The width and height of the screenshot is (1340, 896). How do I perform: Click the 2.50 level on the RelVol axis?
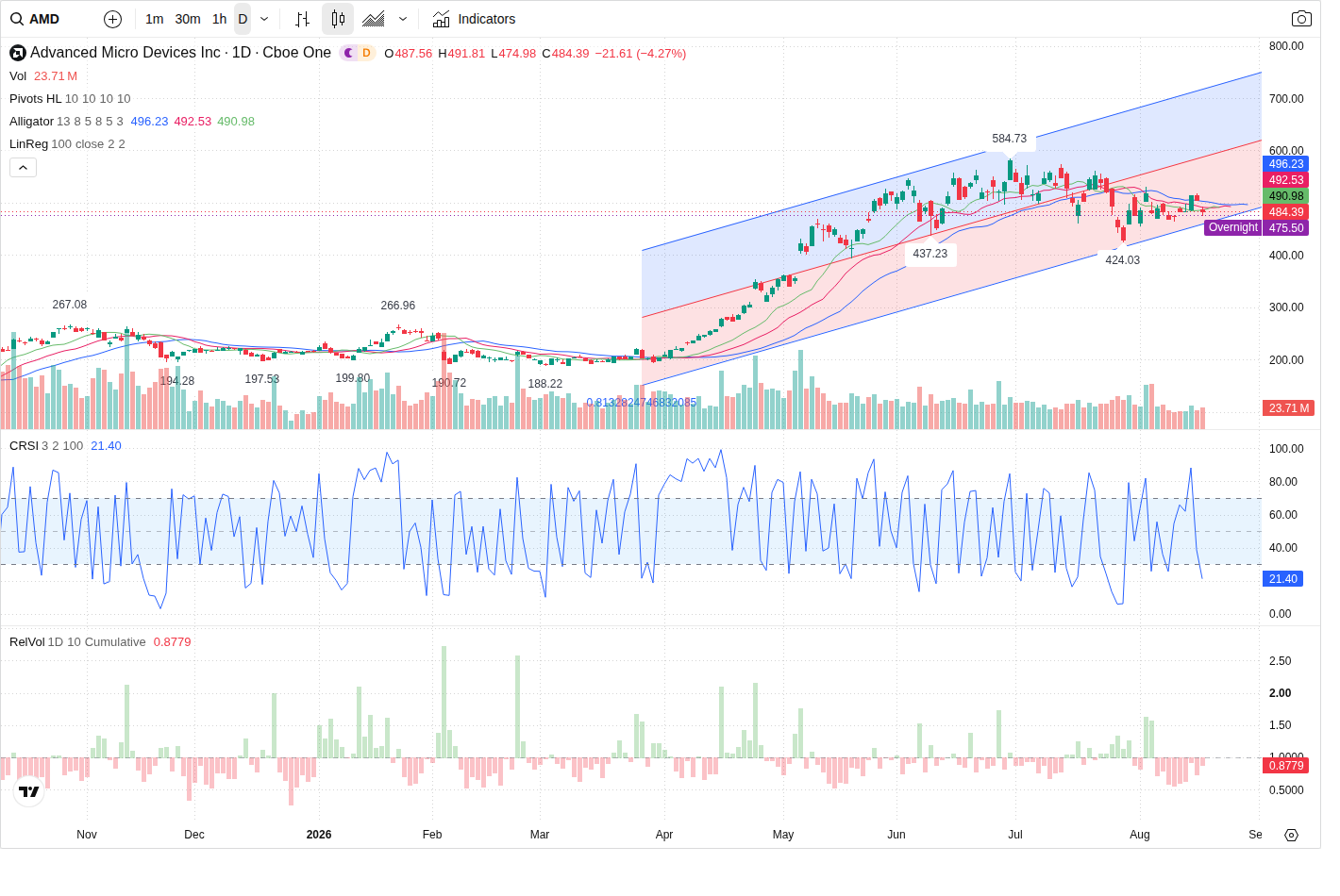(x=1281, y=661)
